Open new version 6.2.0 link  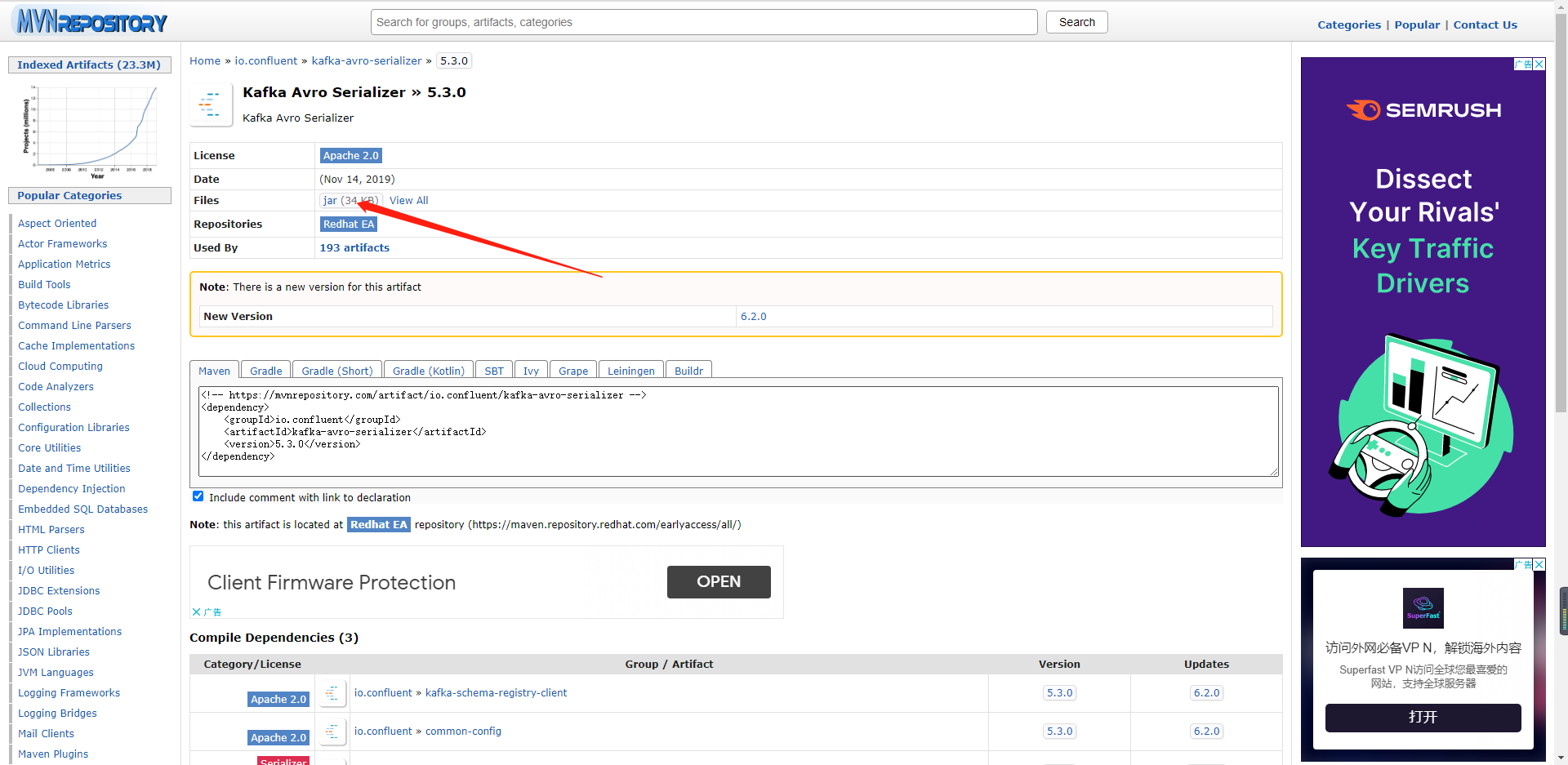point(753,316)
